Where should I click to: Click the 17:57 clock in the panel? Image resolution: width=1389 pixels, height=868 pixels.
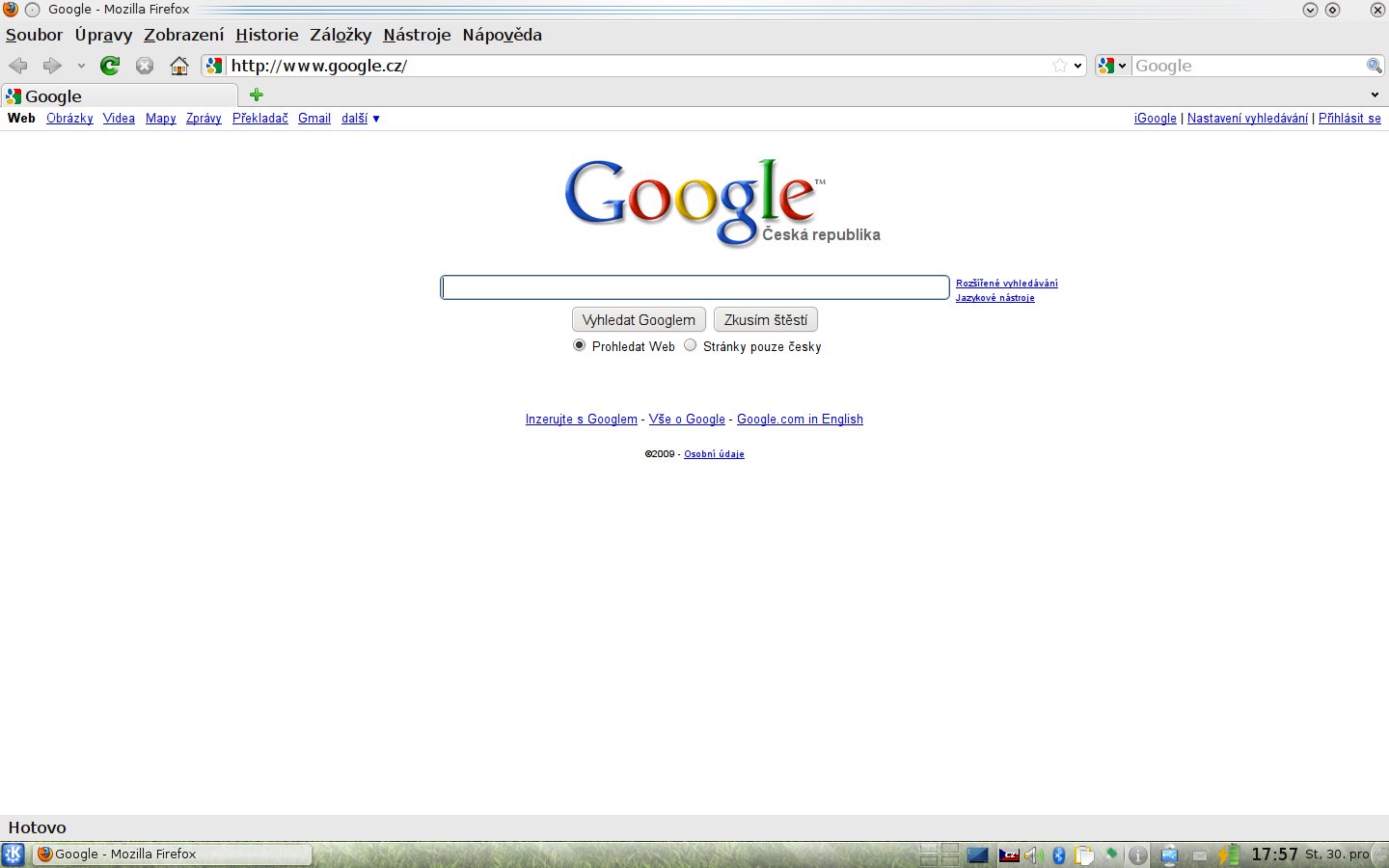tap(1275, 854)
